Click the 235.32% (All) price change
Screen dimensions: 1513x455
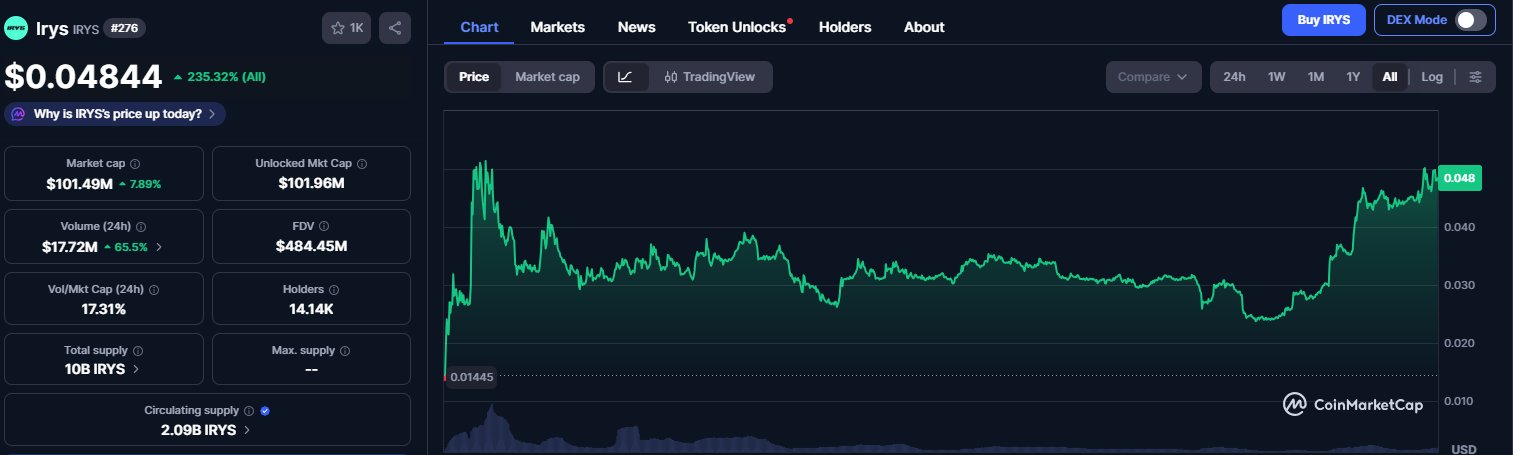tap(220, 76)
